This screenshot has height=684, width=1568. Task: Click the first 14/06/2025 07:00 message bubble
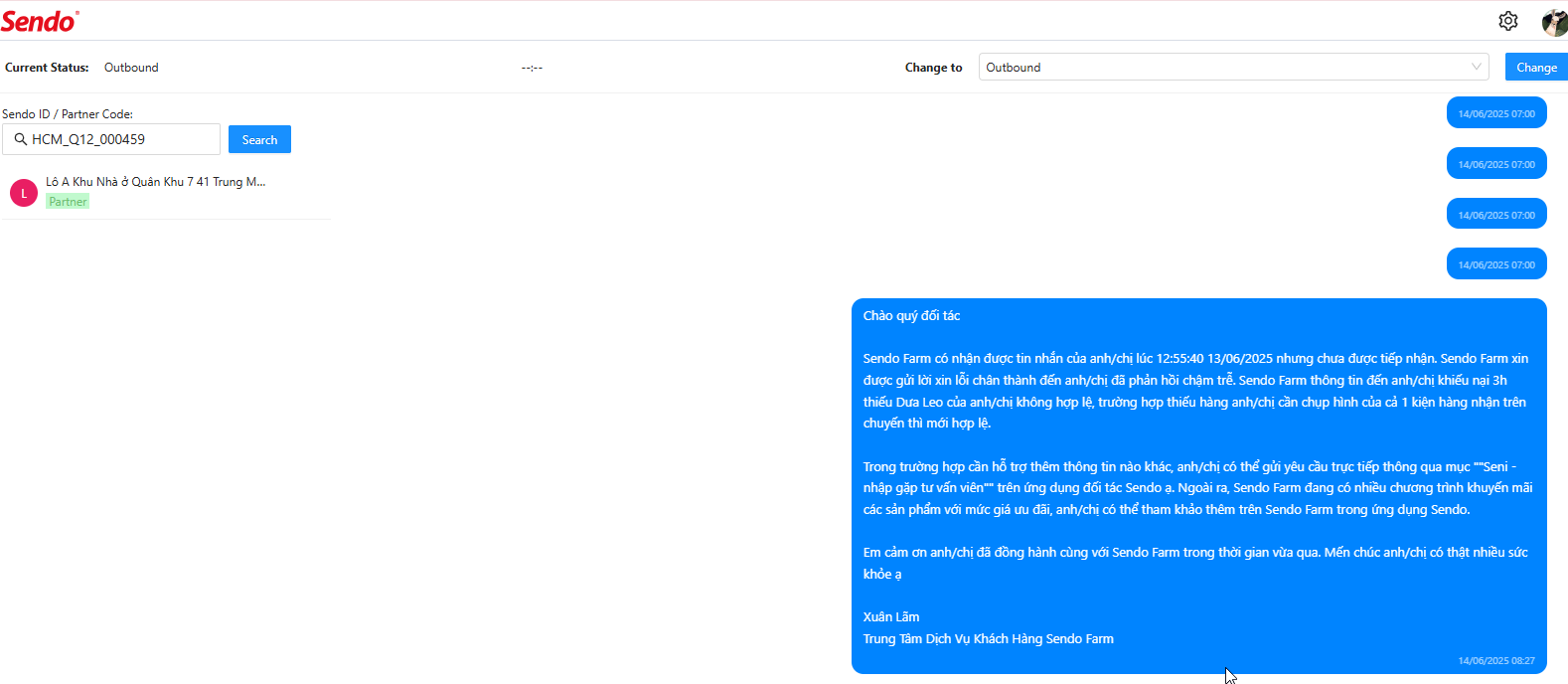tap(1496, 113)
